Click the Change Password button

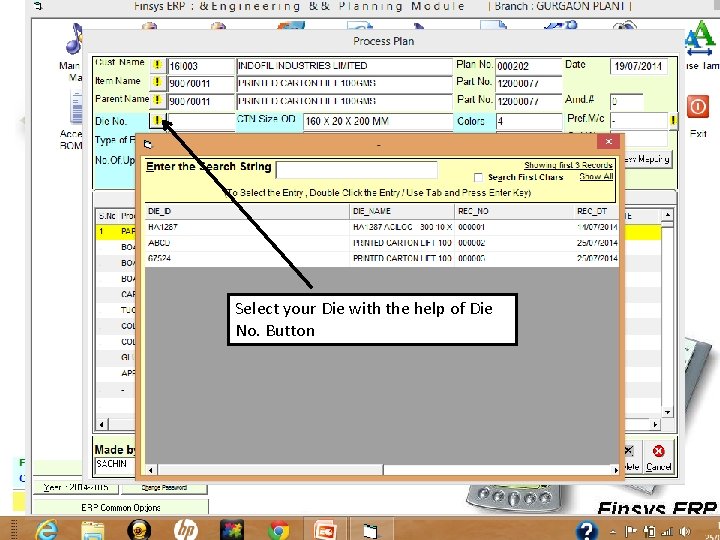(164, 488)
